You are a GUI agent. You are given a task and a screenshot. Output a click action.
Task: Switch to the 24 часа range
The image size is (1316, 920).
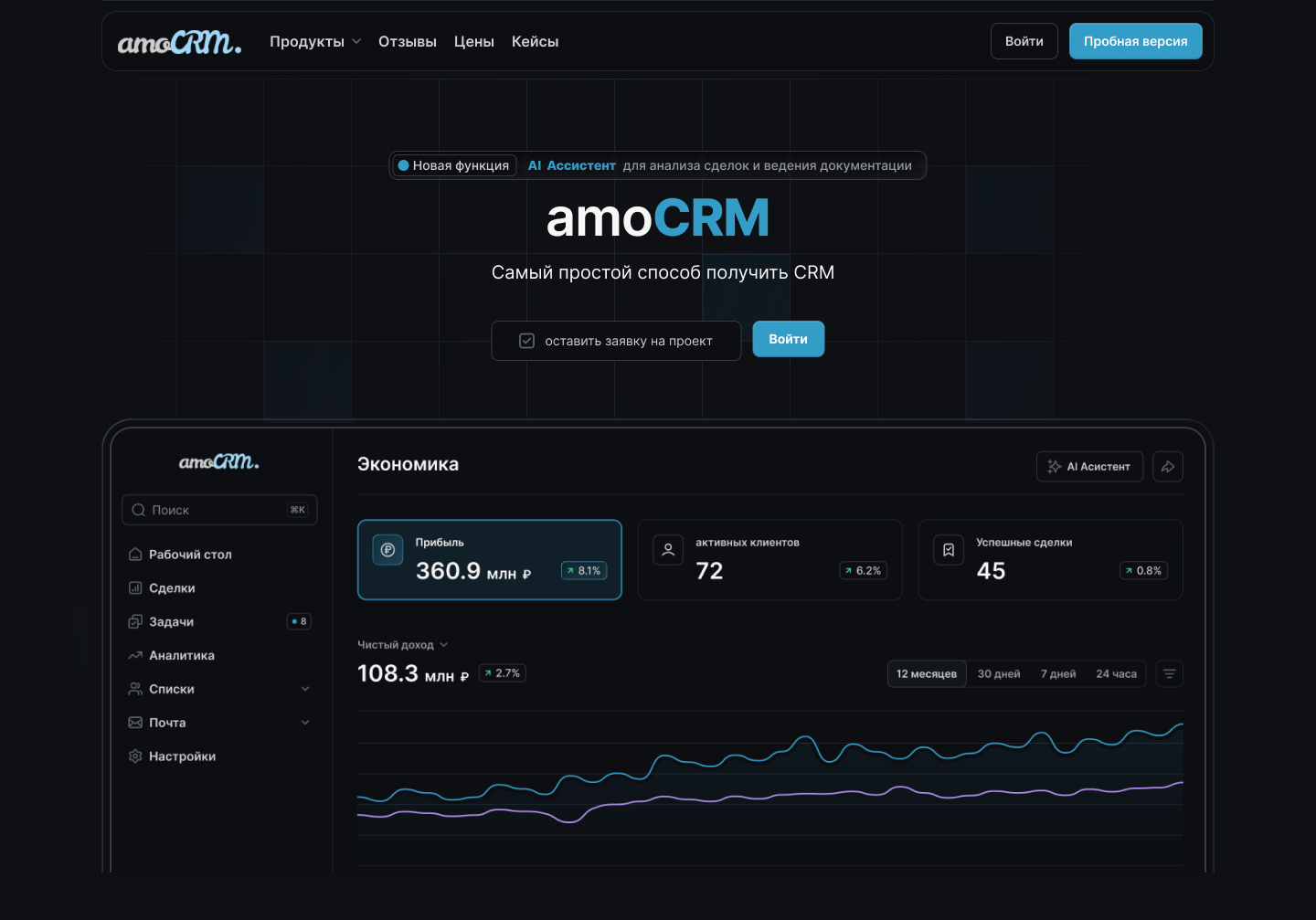pos(1117,674)
